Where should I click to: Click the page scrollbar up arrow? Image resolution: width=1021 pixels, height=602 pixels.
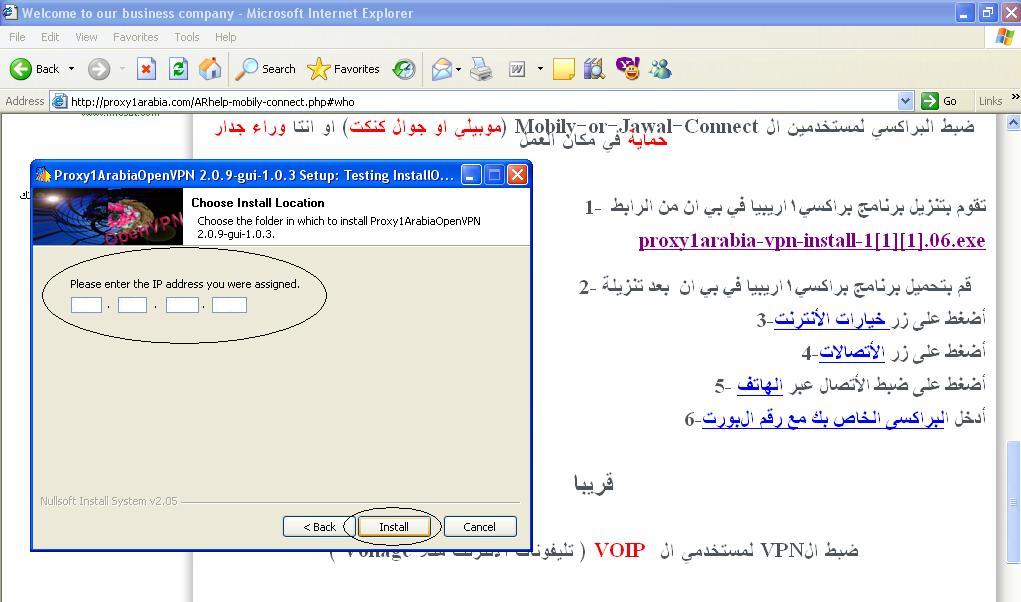click(1013, 122)
